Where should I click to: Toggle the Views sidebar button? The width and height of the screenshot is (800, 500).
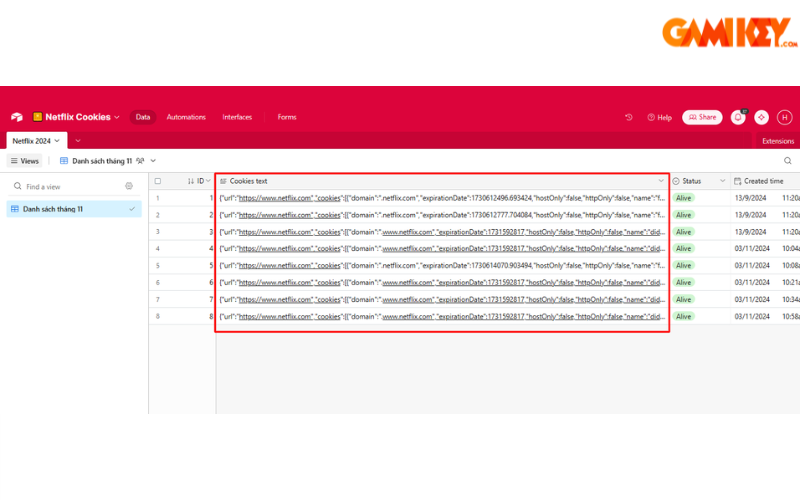[24, 161]
